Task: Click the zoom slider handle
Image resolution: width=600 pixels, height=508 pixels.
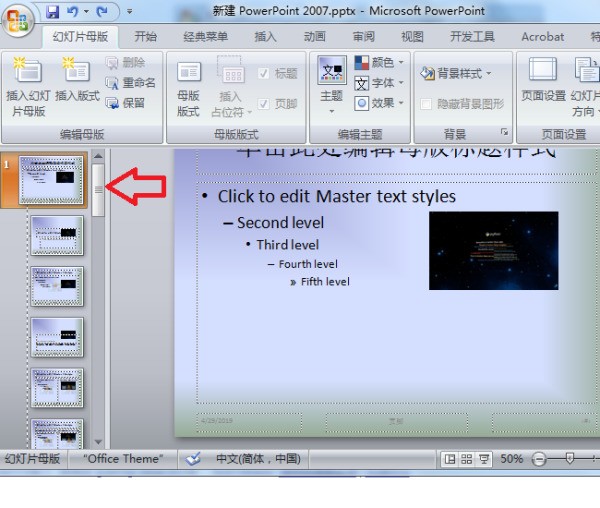Action: click(569, 459)
